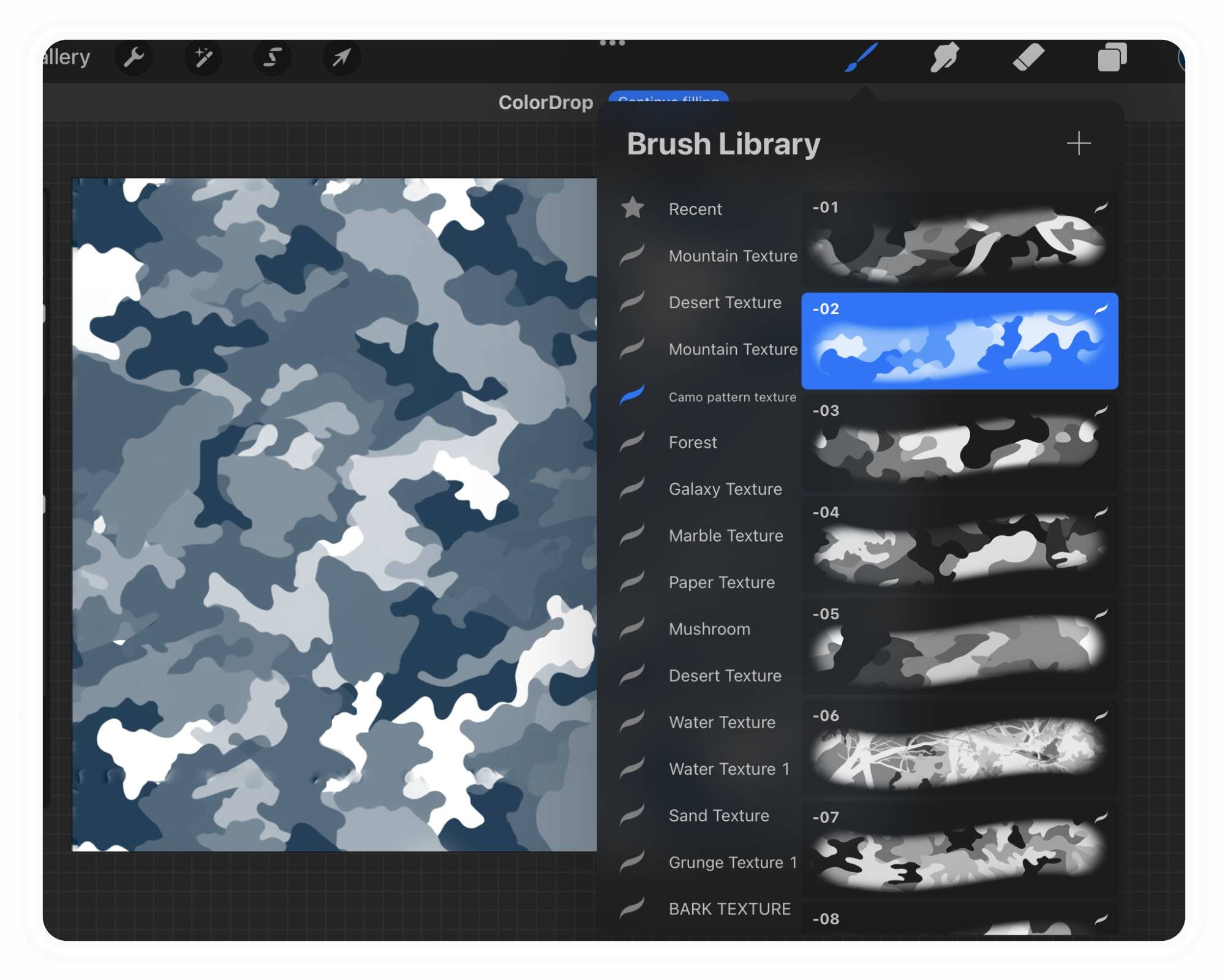The width and height of the screenshot is (1225, 980).
Task: Open the Actions wrench menu
Action: pos(135,58)
